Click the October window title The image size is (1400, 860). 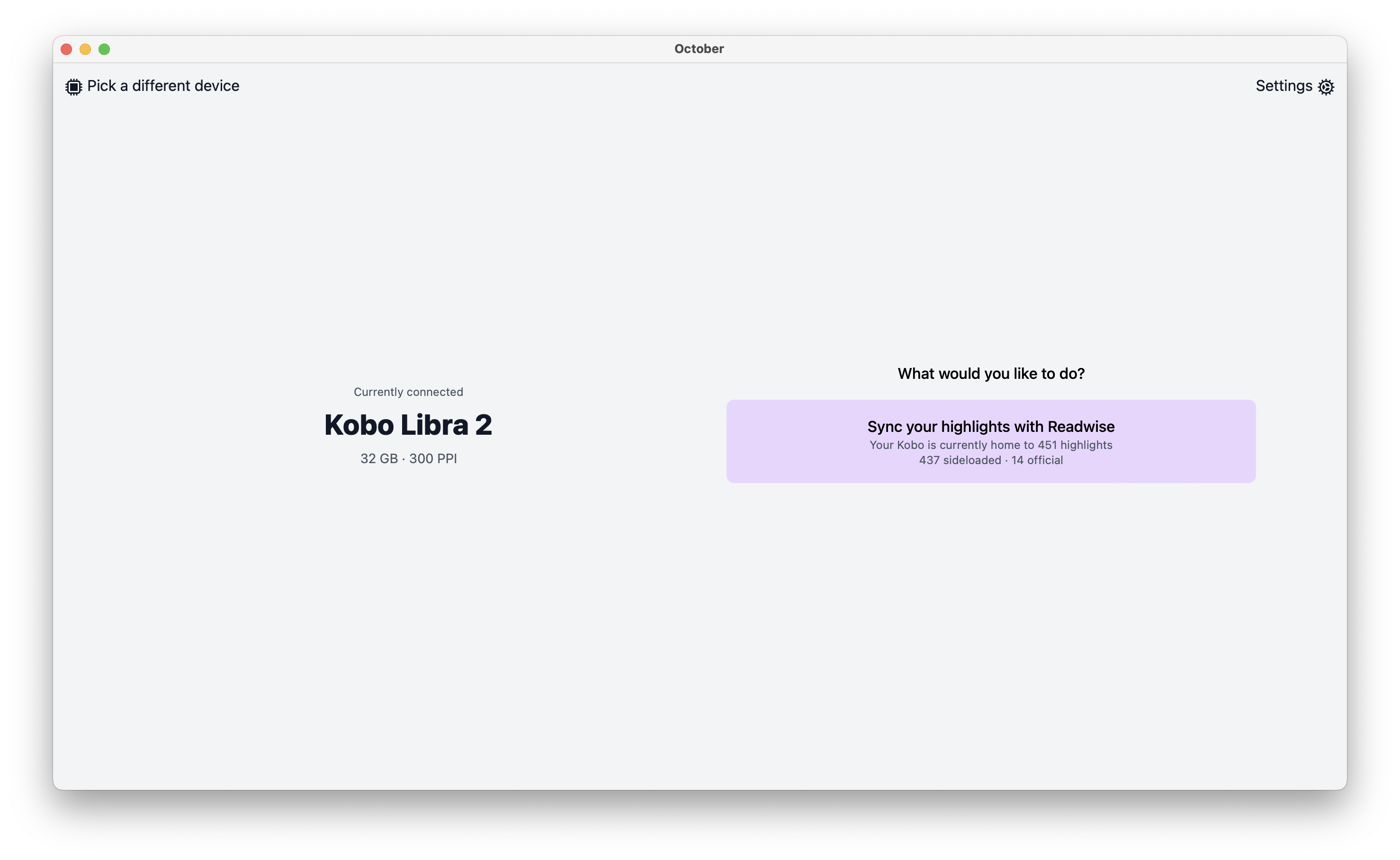[699, 49]
